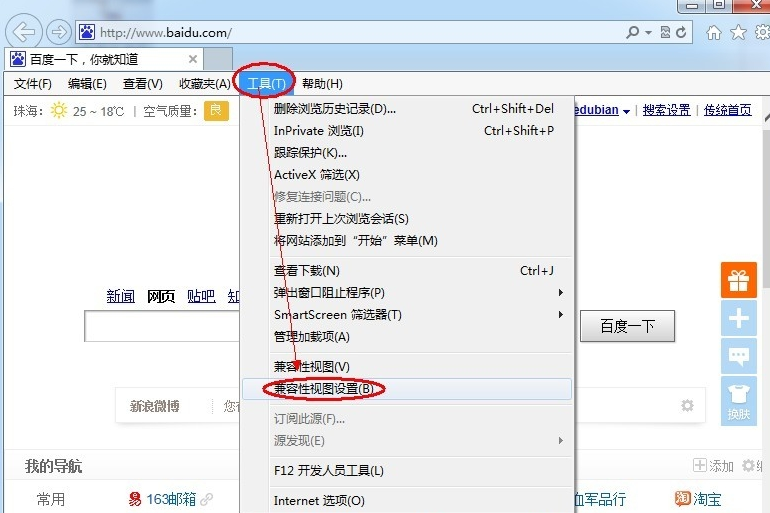
Task: Click the link icon beside 163邮箱
Action: pyautogui.click(x=207, y=499)
